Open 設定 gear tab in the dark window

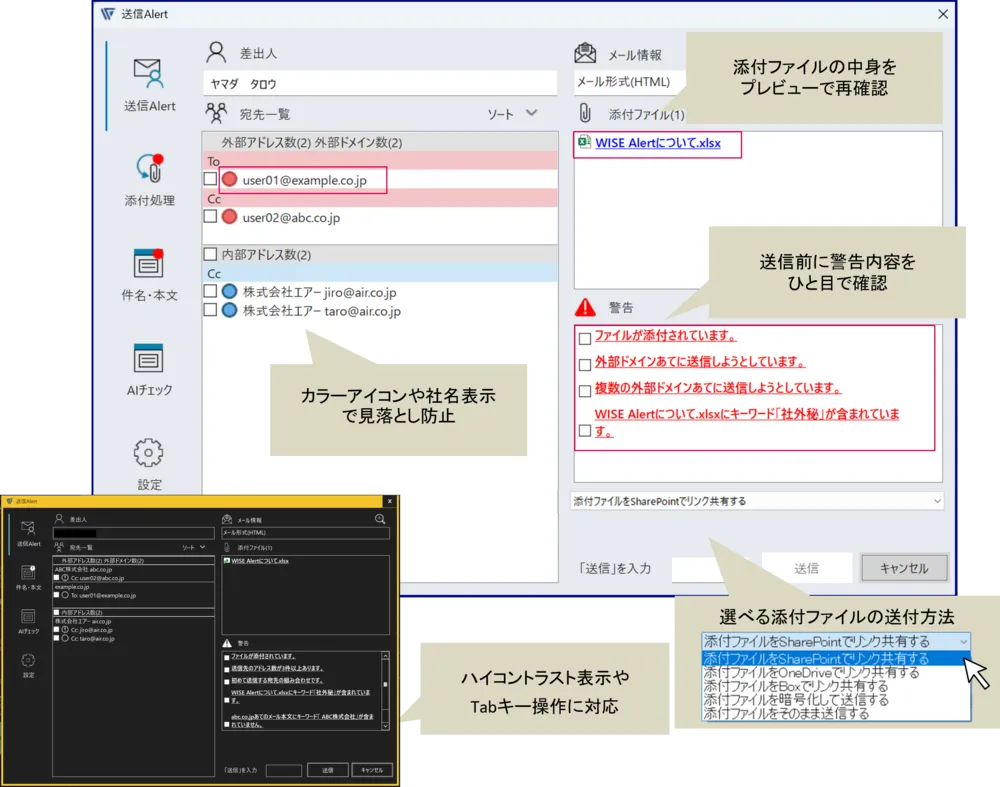click(28, 665)
